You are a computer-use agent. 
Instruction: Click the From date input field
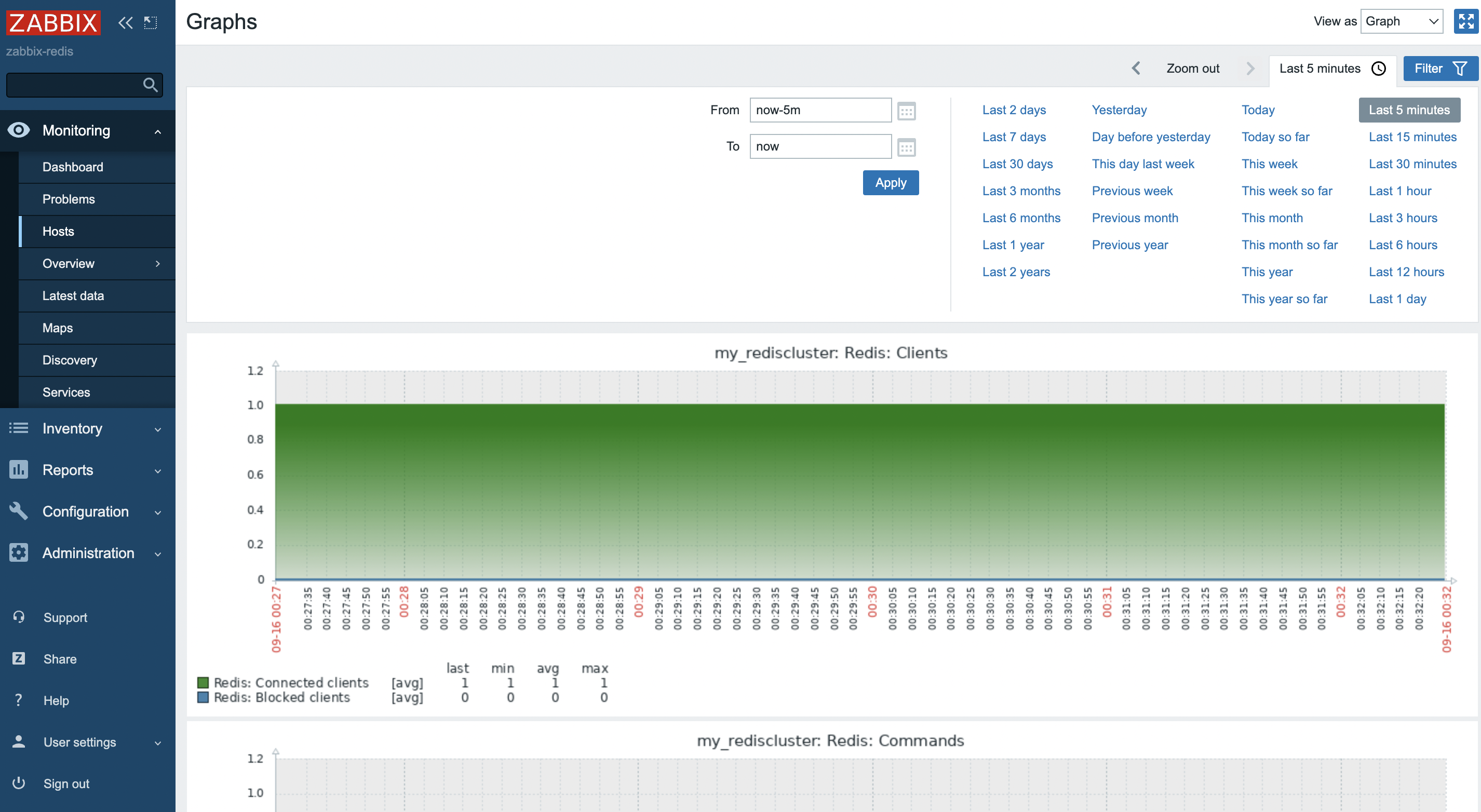[x=821, y=110]
